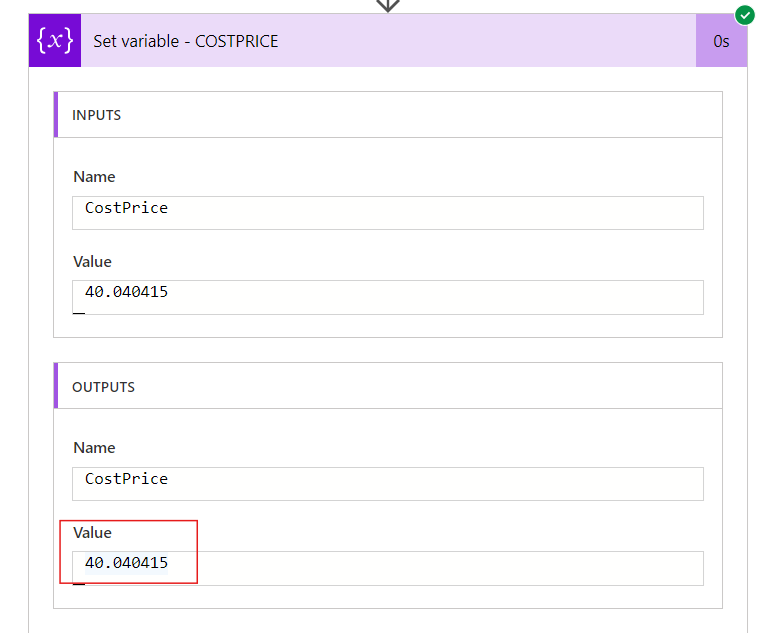This screenshot has width=771, height=633.
Task: Click the 0s duration badge
Action: [721, 41]
